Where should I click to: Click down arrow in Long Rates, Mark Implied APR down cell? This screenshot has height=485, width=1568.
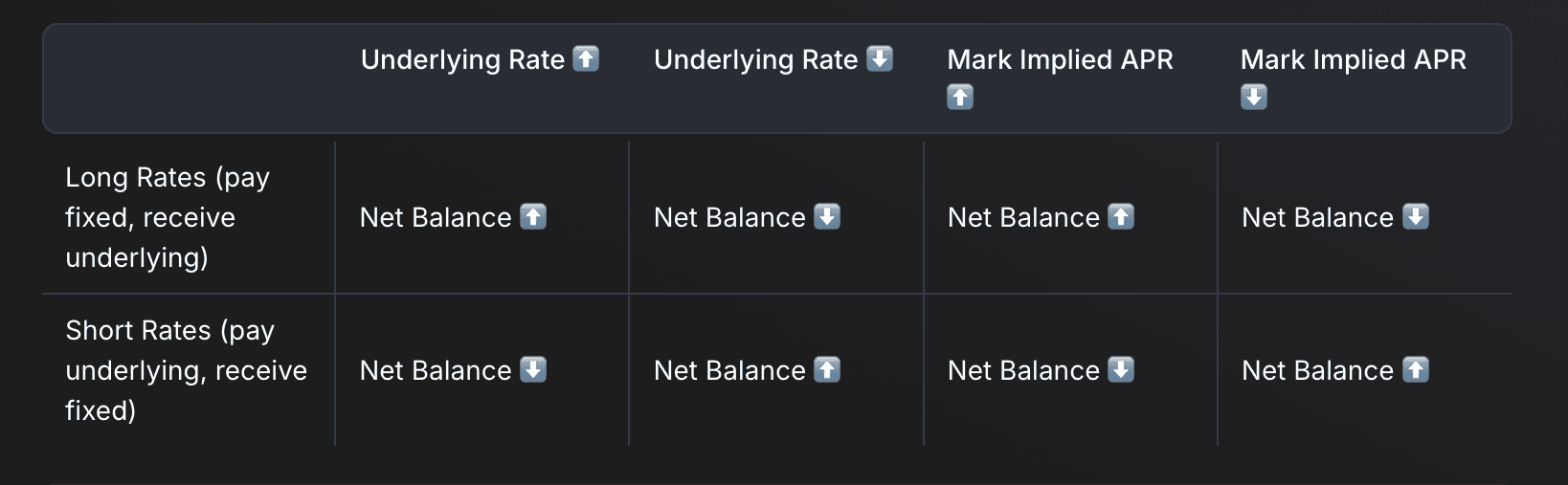pyautogui.click(x=1416, y=216)
